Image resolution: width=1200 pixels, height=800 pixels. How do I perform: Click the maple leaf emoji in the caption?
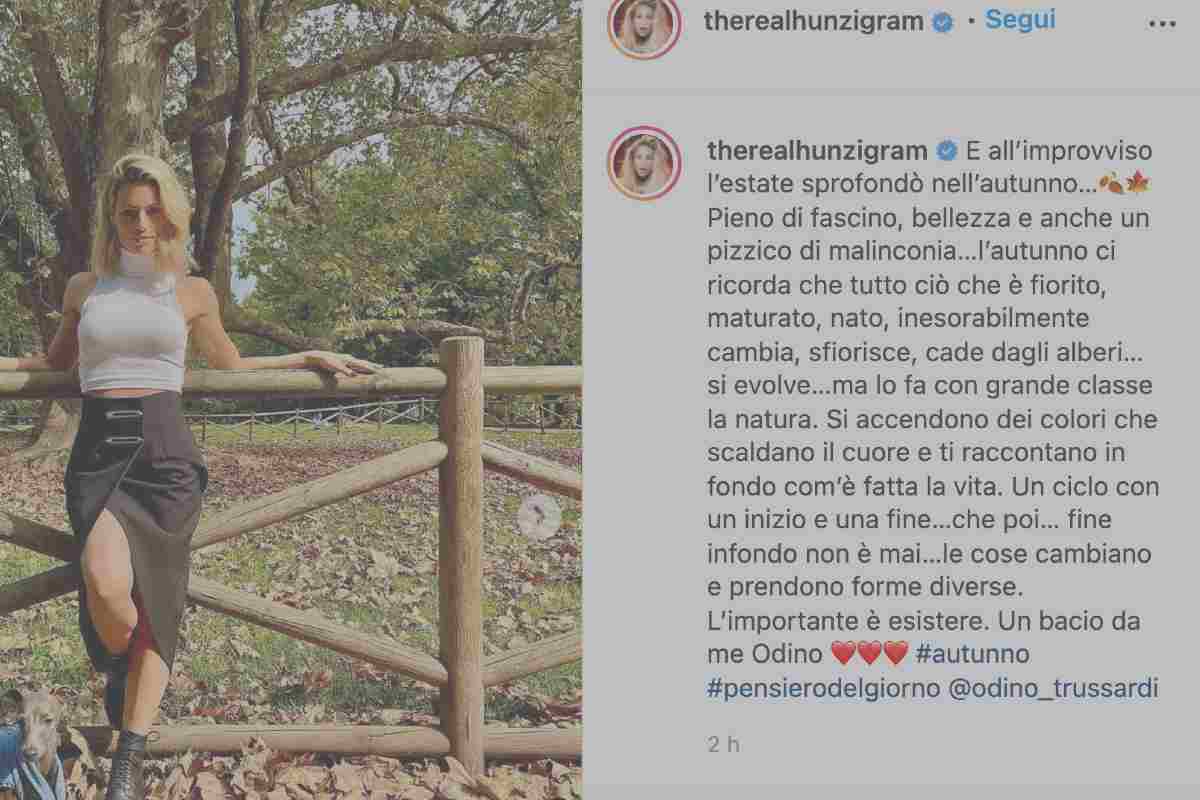(x=1138, y=182)
